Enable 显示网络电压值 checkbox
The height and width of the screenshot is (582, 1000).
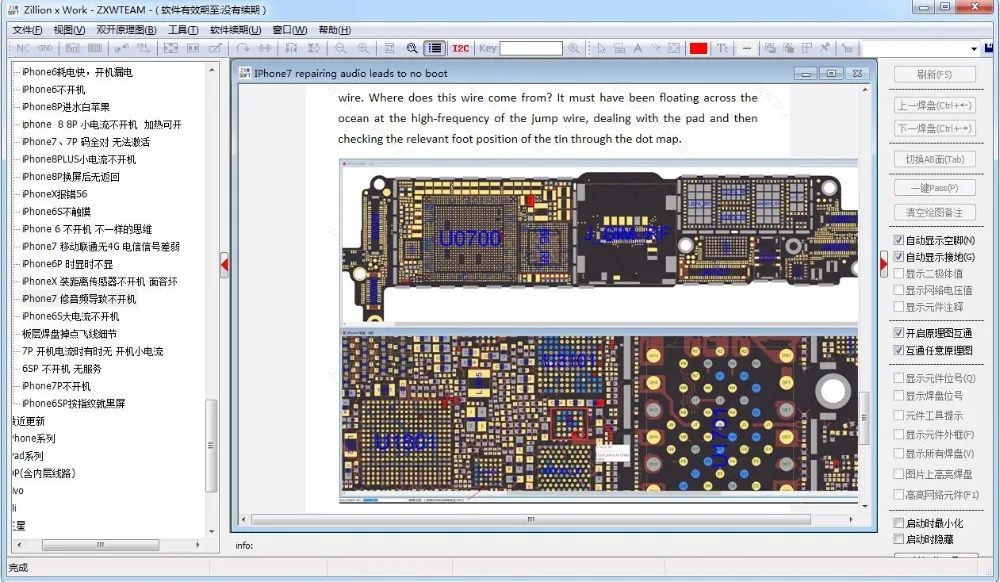coord(899,290)
